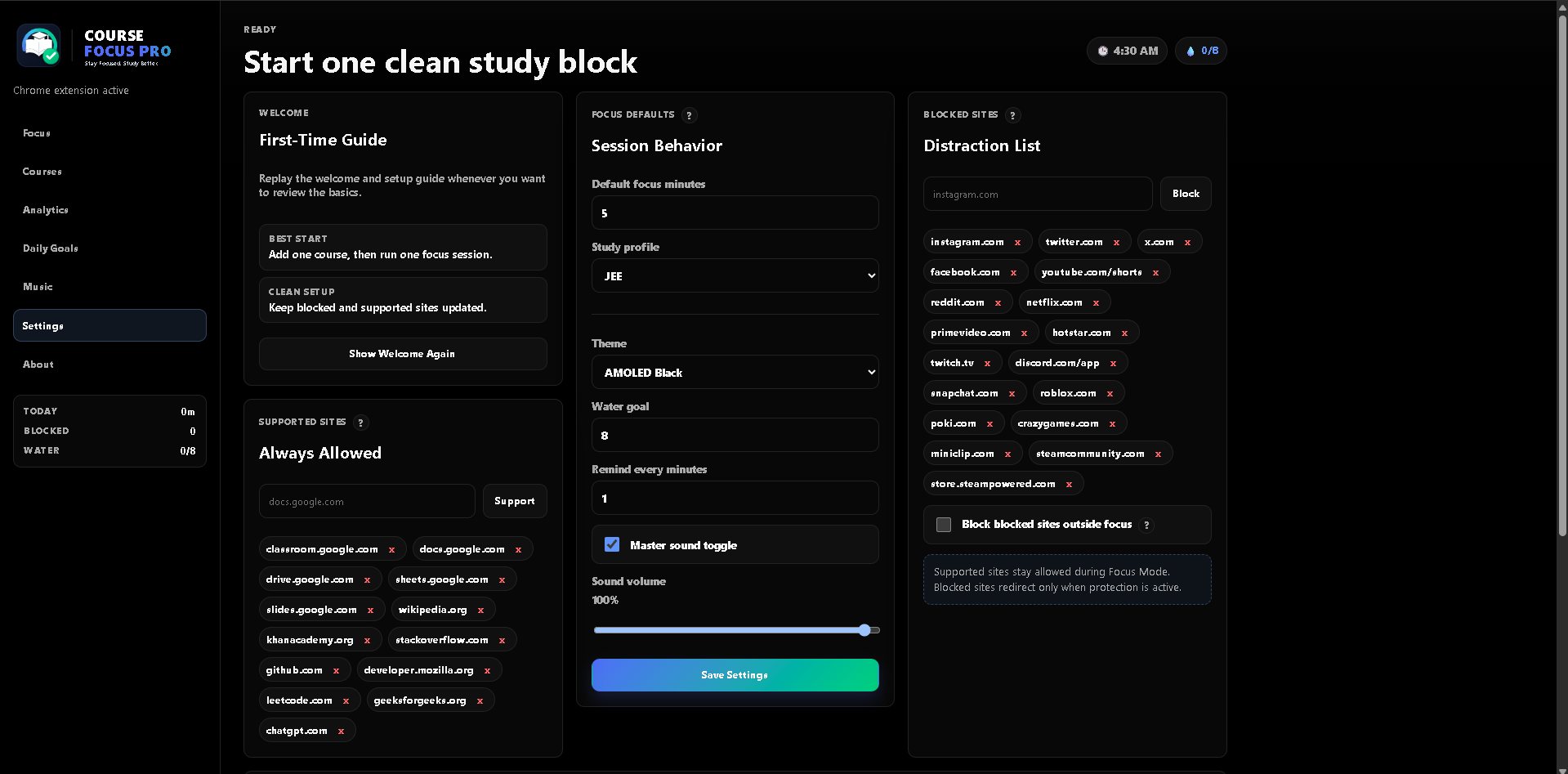
Task: Remove facebook.com from blocked sites
Action: pyautogui.click(x=1013, y=273)
